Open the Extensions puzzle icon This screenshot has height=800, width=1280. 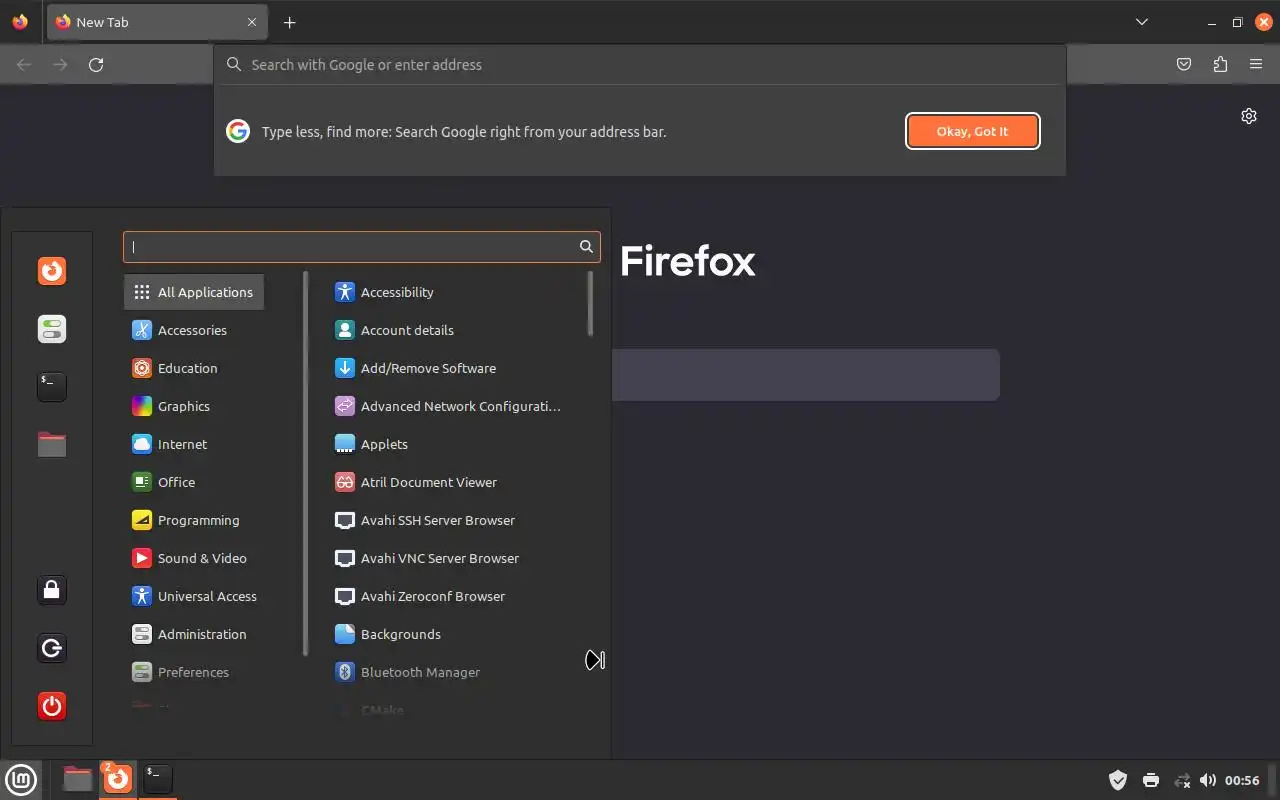pyautogui.click(x=1220, y=65)
